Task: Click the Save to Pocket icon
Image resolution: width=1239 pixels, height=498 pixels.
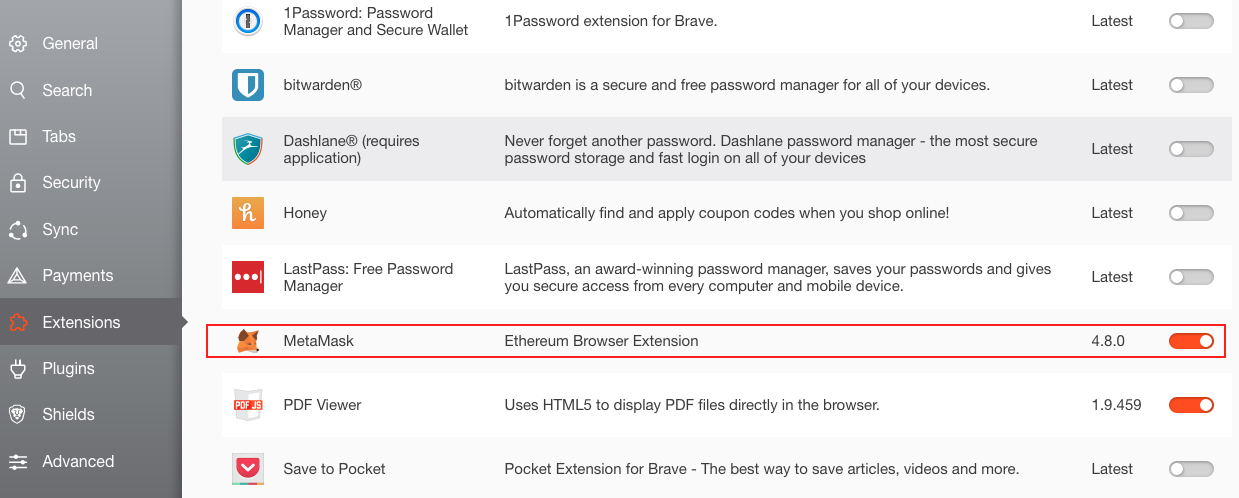Action: click(x=247, y=469)
